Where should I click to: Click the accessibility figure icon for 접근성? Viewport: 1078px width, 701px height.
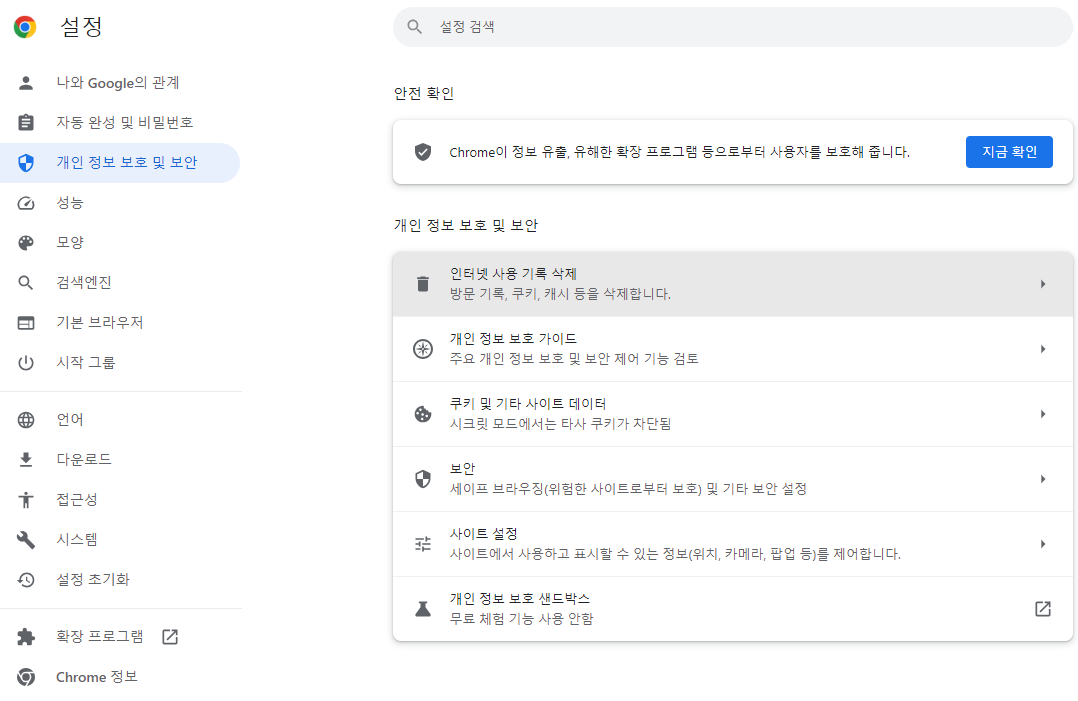(26, 500)
